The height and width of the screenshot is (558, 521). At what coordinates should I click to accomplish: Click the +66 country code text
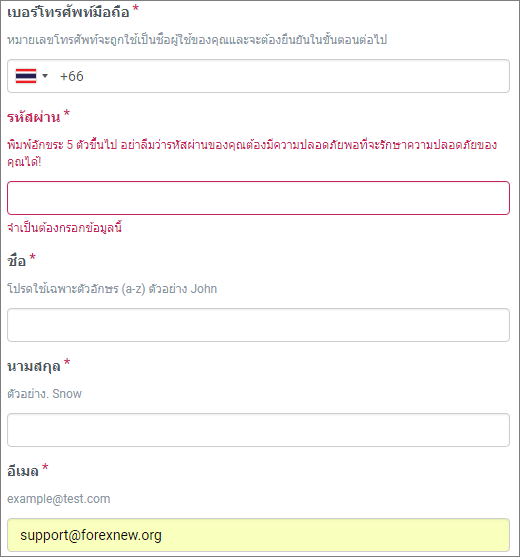point(72,76)
